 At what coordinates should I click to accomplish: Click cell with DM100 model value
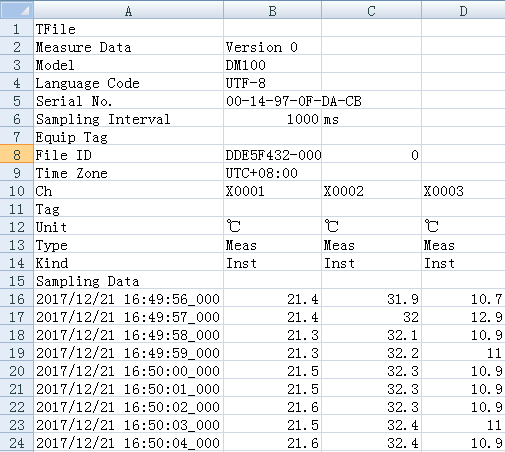point(272,65)
